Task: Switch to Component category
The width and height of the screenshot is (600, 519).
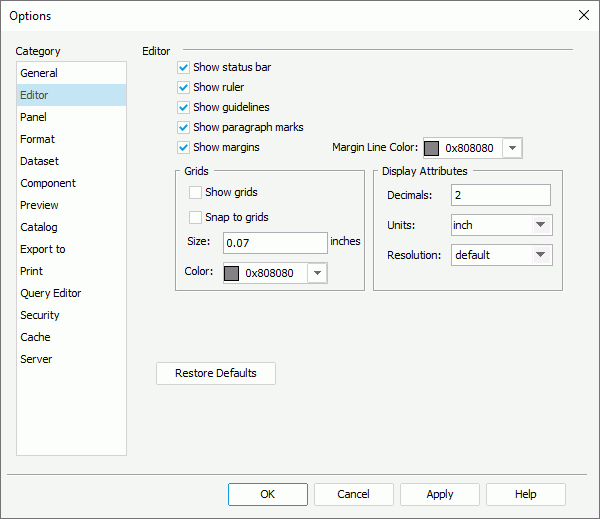Action: (71, 183)
